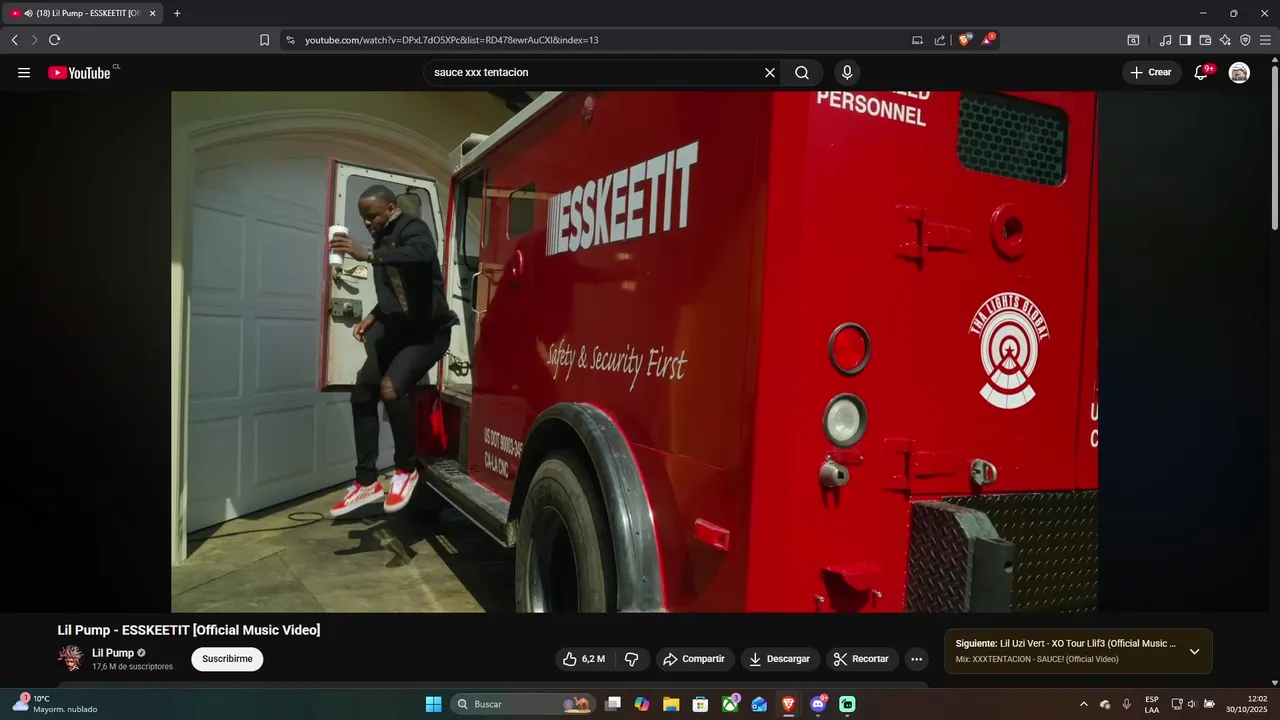Close the Lil Pump ESSKEETIT tab

tap(153, 13)
